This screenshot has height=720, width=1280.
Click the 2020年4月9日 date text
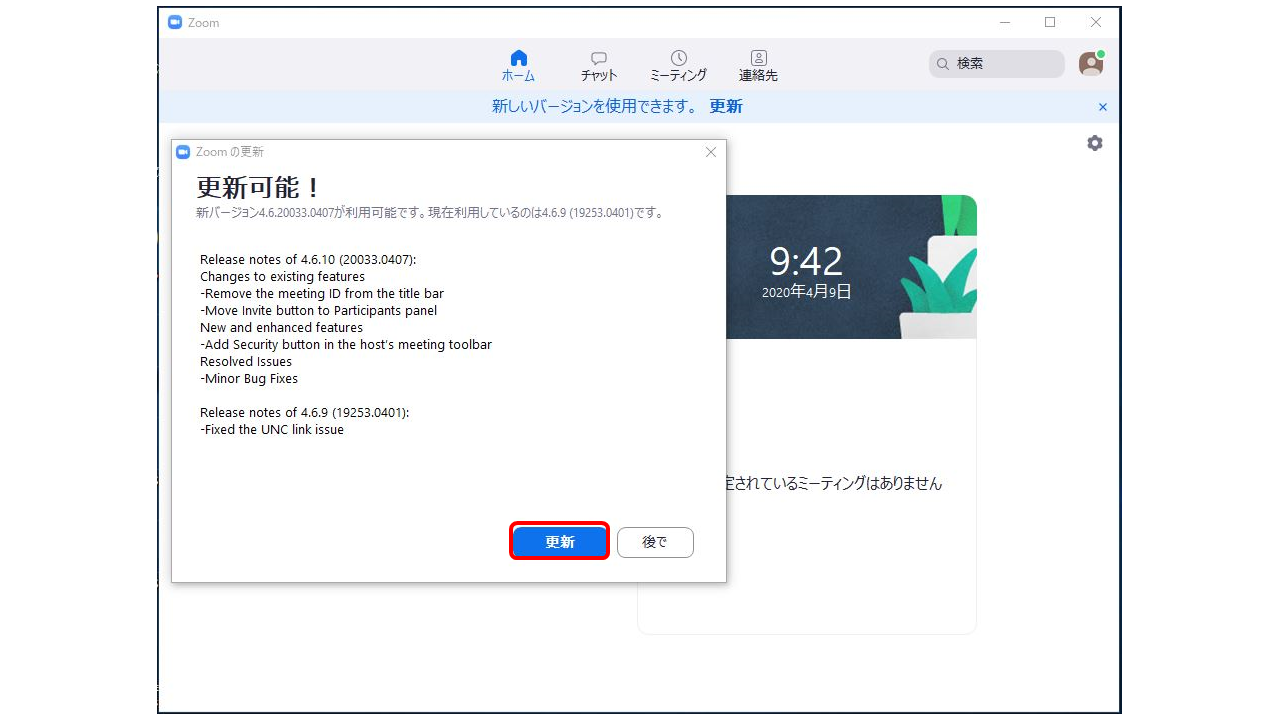(x=806, y=292)
